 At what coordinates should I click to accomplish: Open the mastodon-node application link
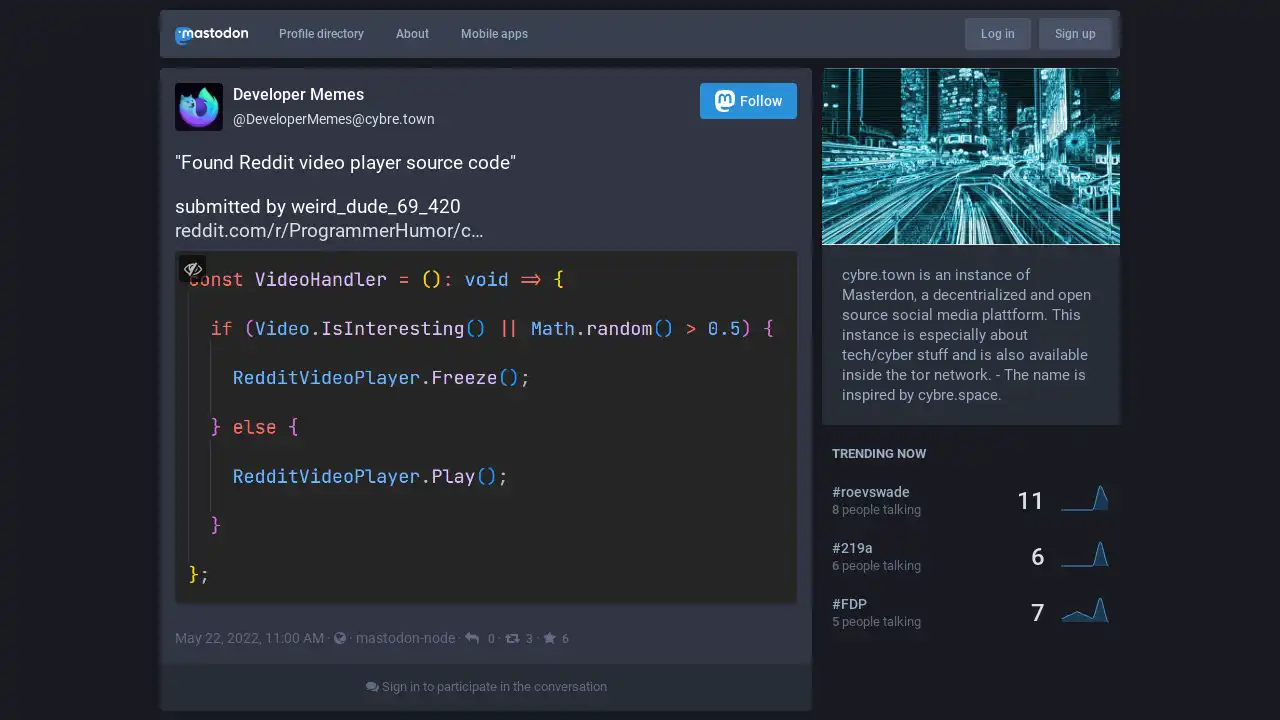(x=405, y=638)
